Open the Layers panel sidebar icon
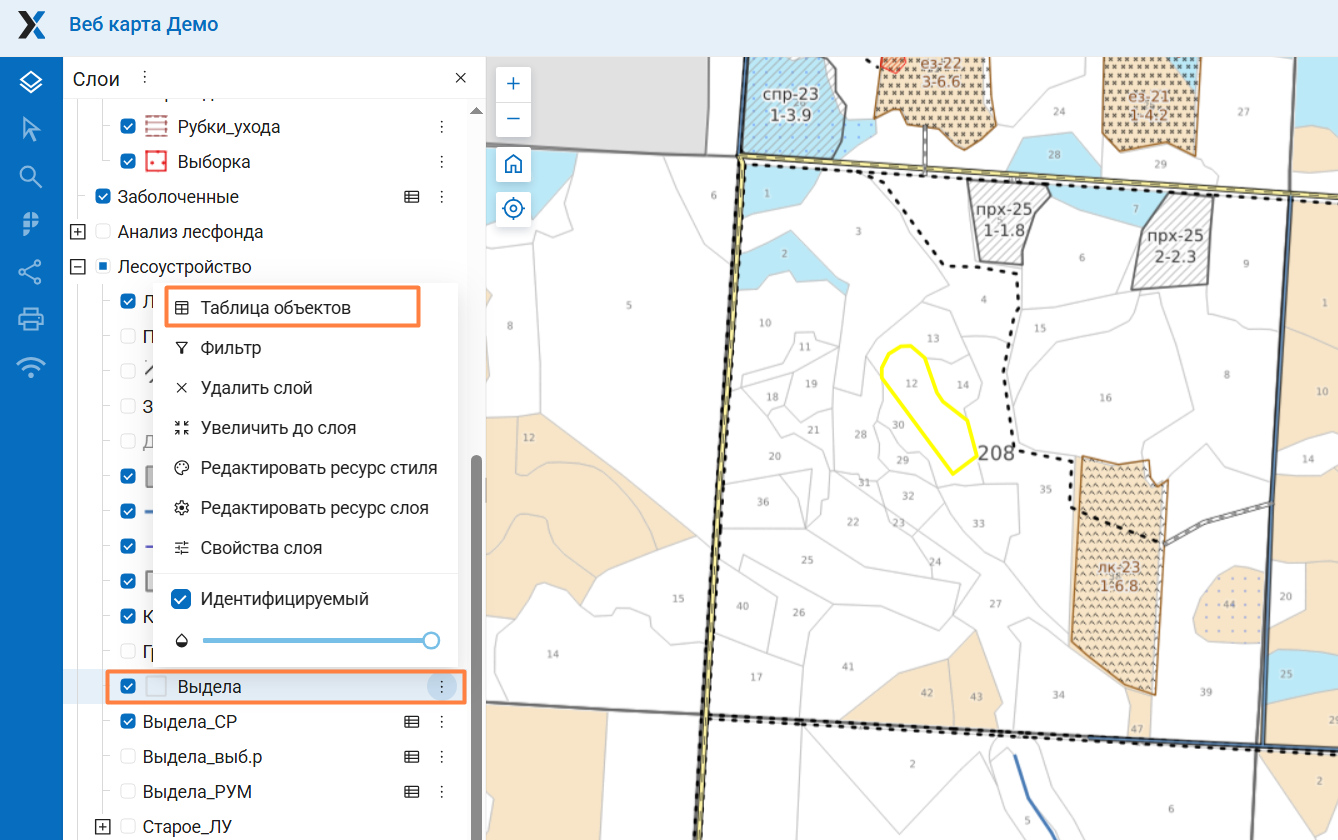This screenshot has width=1338, height=840. (x=31, y=82)
